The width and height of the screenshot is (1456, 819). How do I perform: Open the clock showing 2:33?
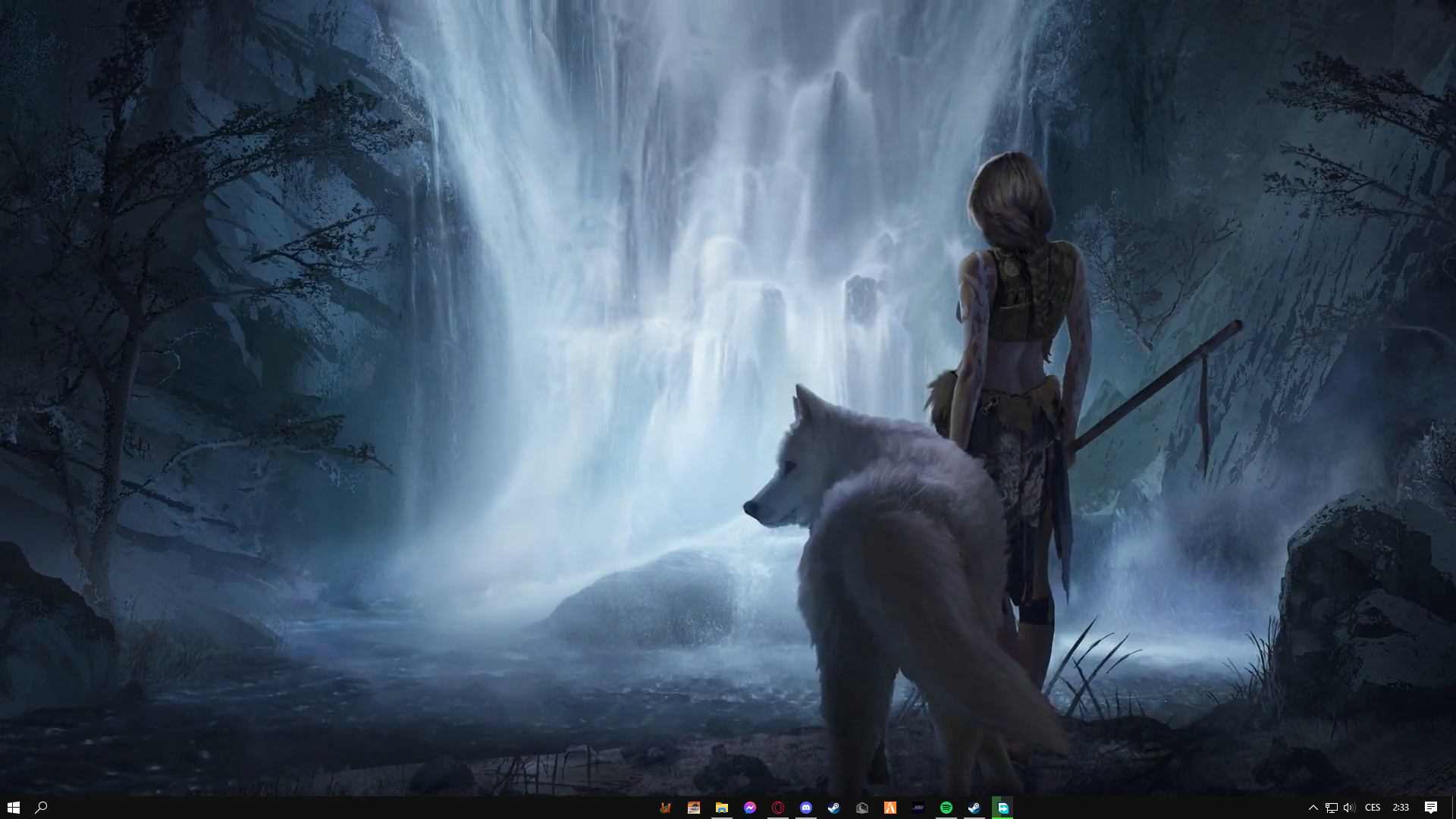pos(1401,808)
